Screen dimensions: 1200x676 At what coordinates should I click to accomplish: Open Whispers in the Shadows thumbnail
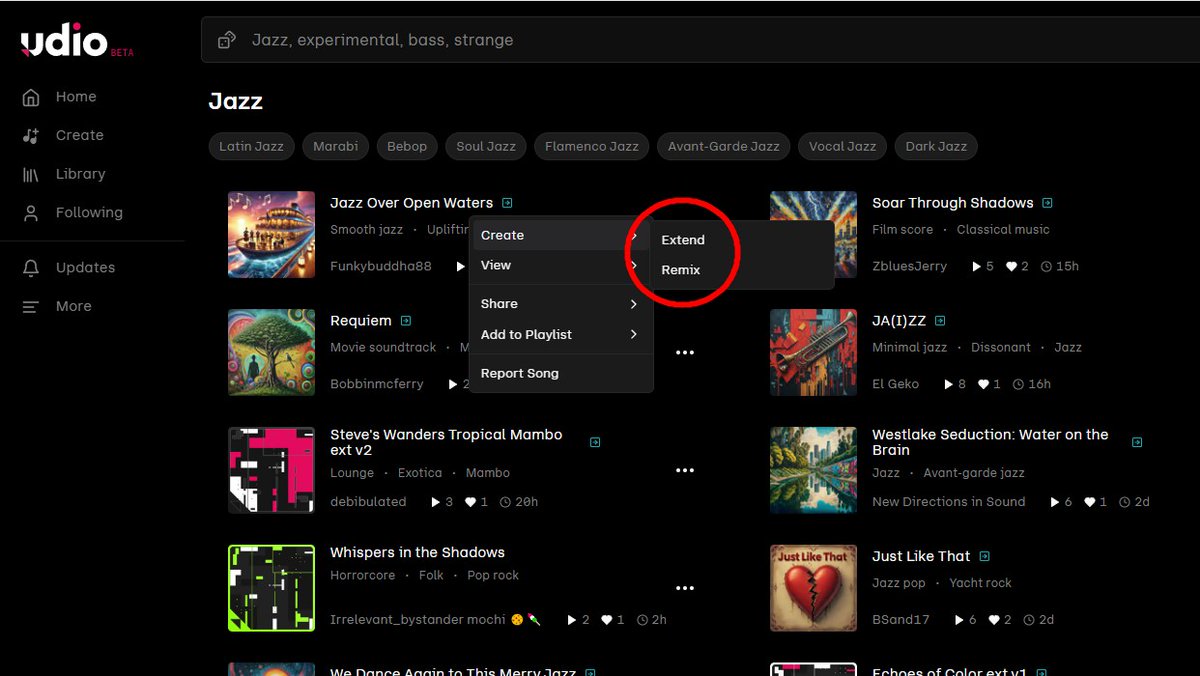[271, 588]
